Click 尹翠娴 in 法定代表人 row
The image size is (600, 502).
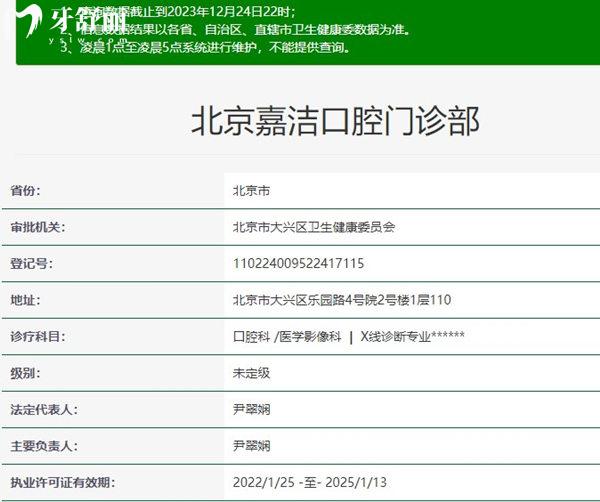[251, 410]
